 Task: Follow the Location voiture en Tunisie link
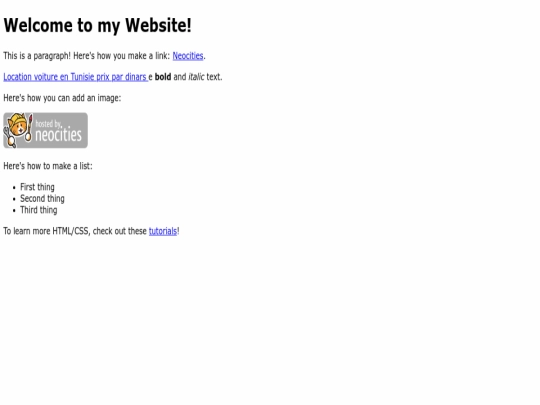tap(75, 77)
